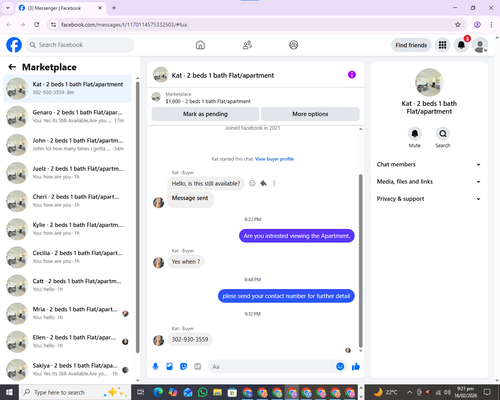This screenshot has height=400, width=500.
Task: Open the account profile menu
Action: [480, 45]
